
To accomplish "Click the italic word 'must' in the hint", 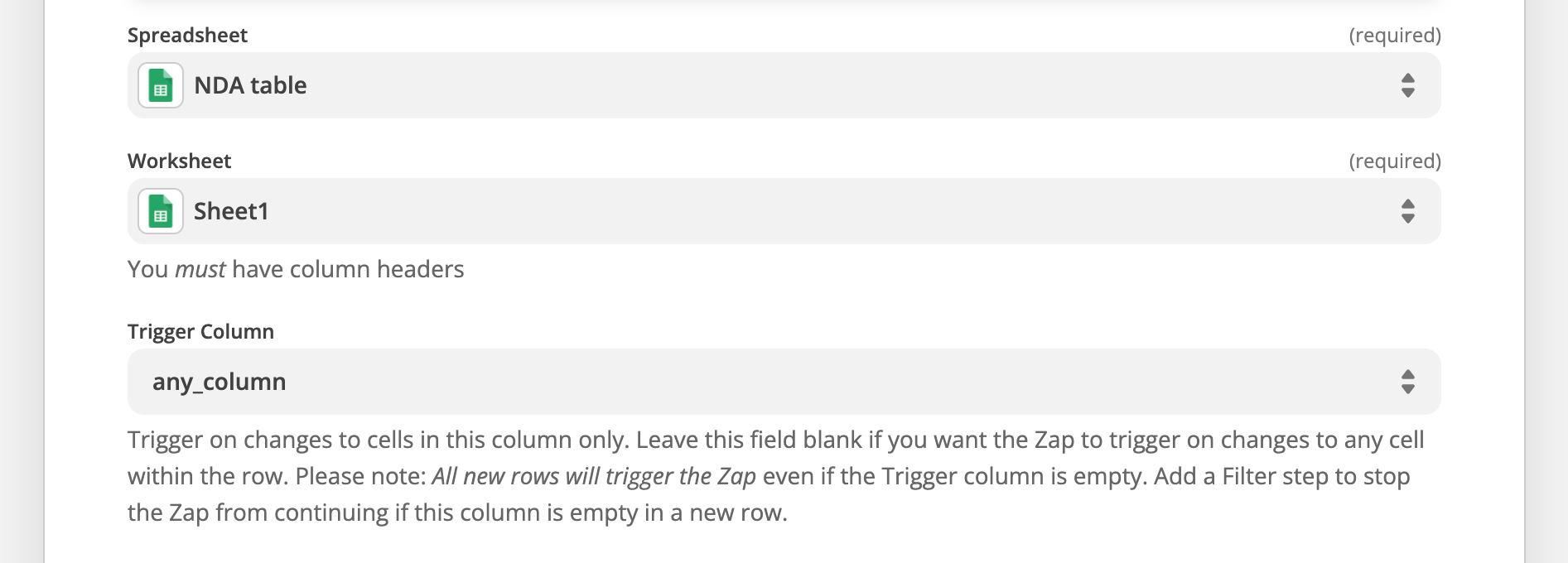I will click(x=200, y=269).
